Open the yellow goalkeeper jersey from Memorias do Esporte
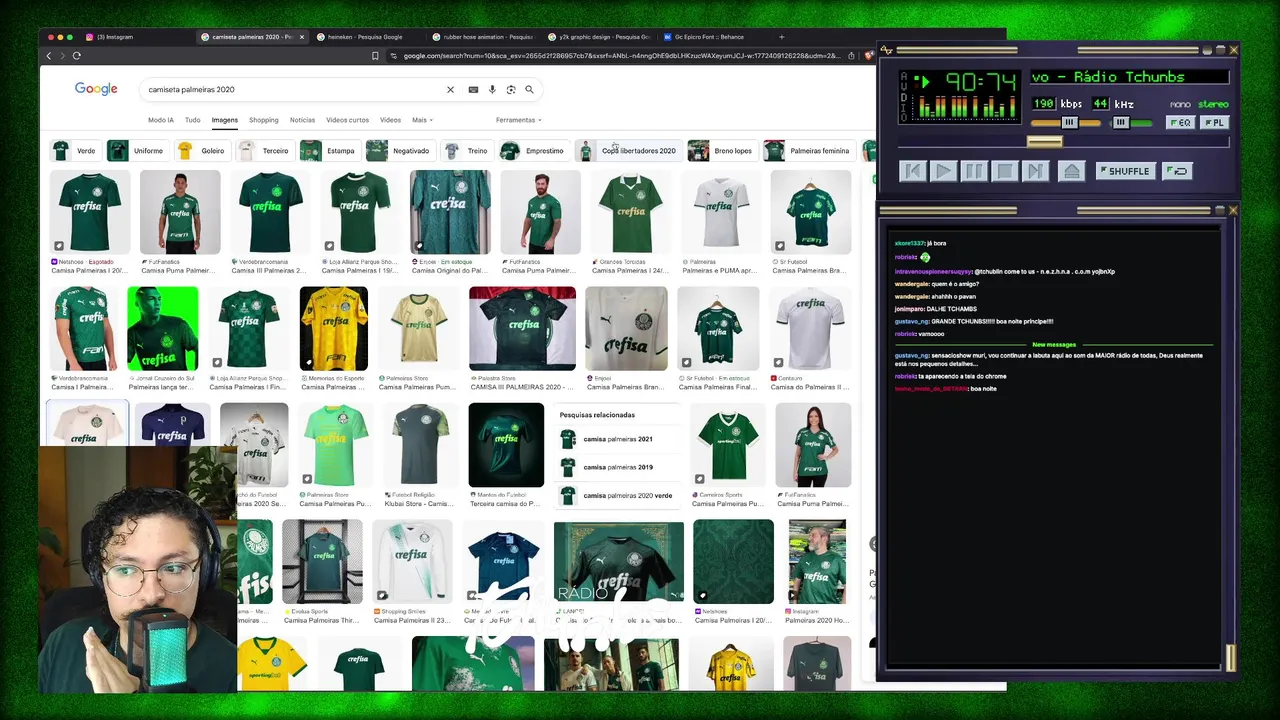Viewport: 1280px width, 720px height. tap(333, 329)
